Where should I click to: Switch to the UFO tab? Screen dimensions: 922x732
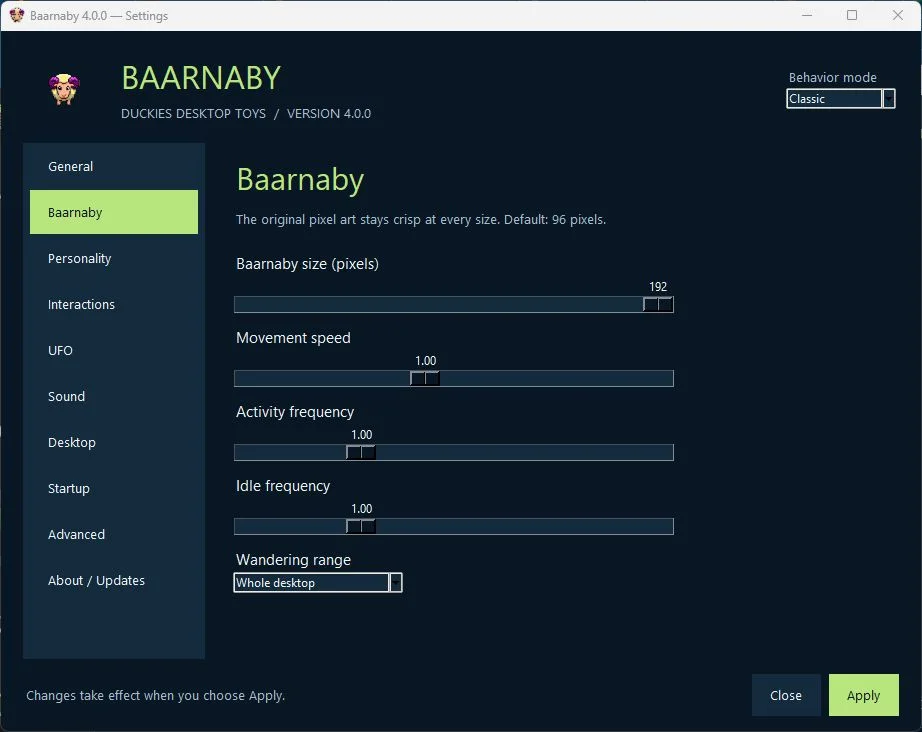(x=113, y=350)
